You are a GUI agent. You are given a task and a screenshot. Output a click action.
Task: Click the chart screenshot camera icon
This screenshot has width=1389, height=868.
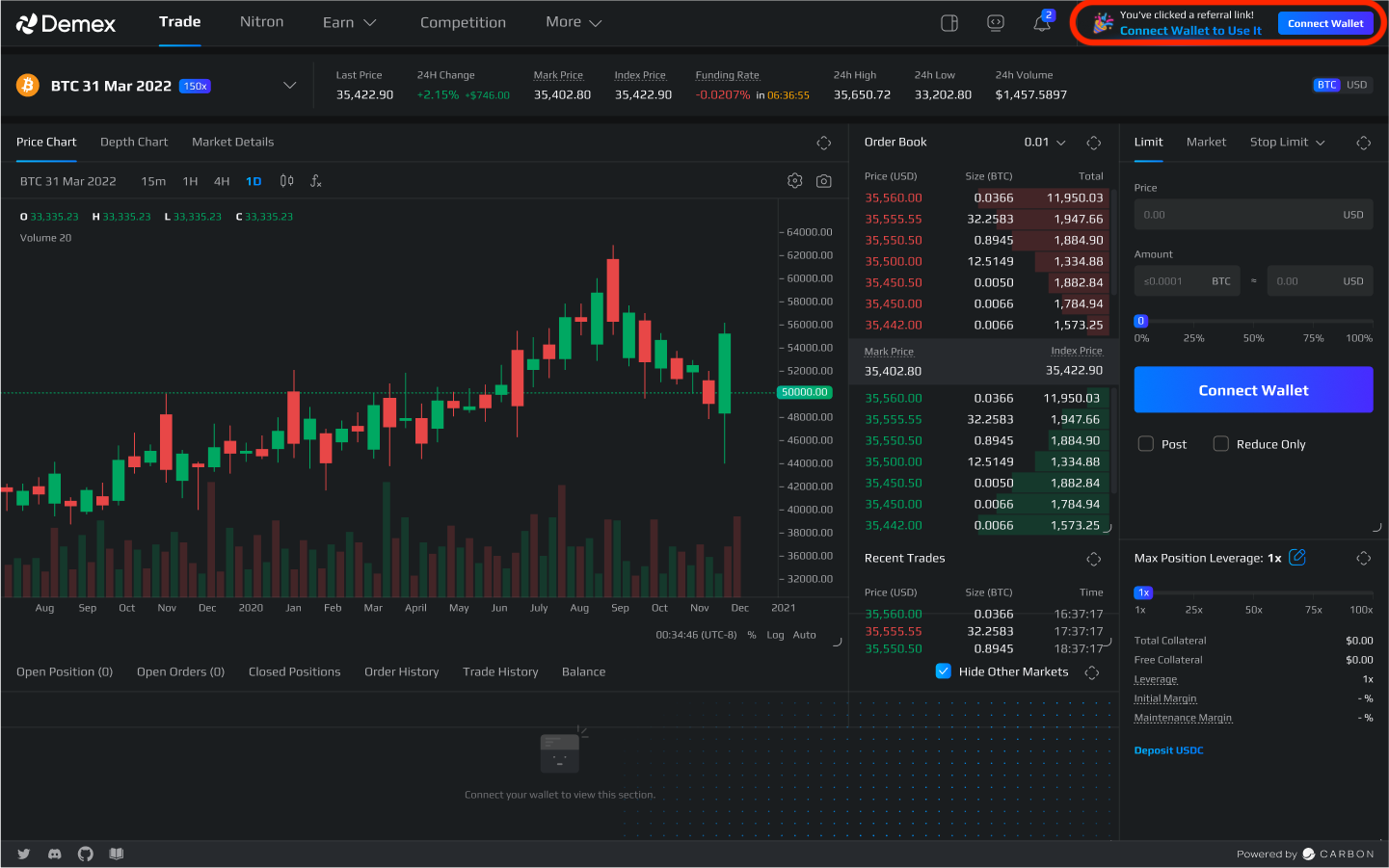click(x=824, y=181)
